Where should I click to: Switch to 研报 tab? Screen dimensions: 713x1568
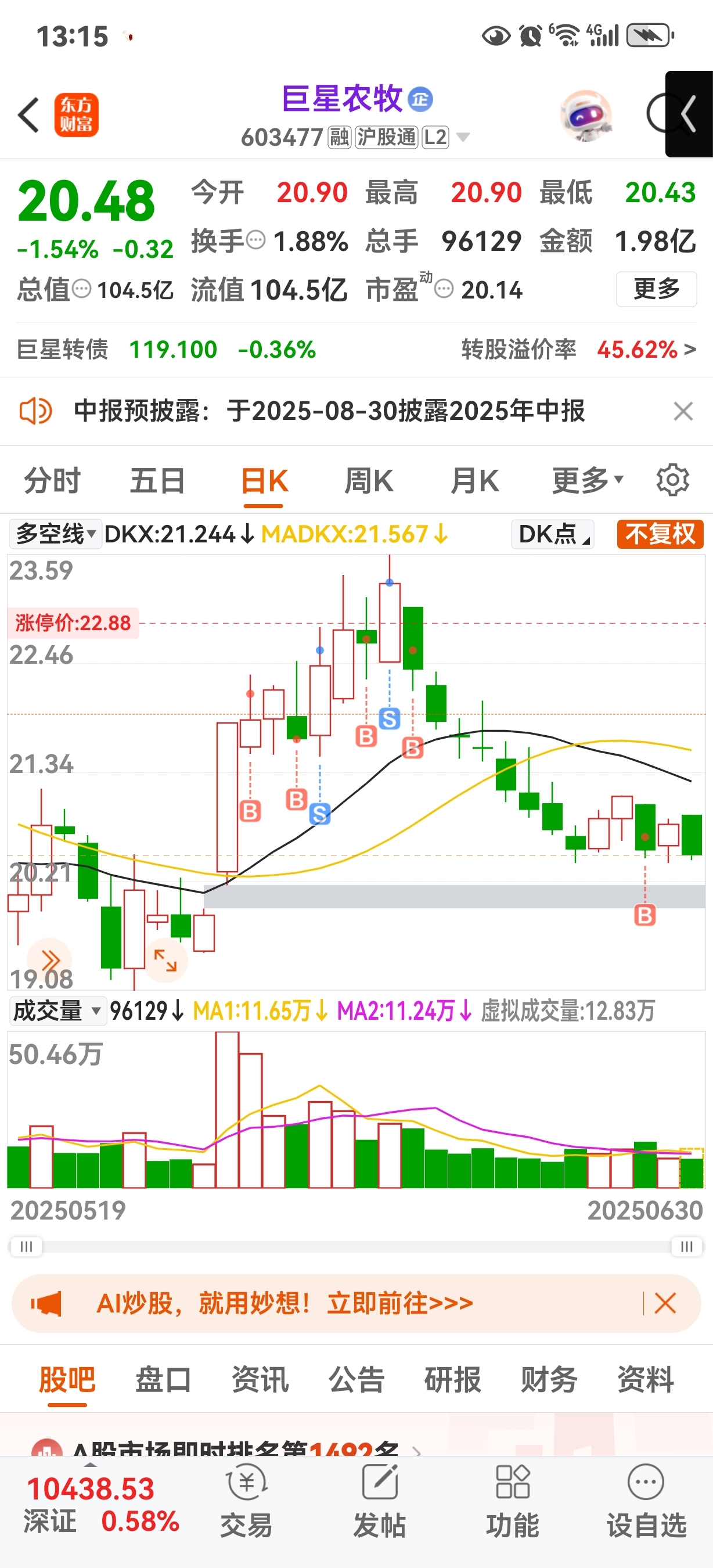coord(453,1379)
